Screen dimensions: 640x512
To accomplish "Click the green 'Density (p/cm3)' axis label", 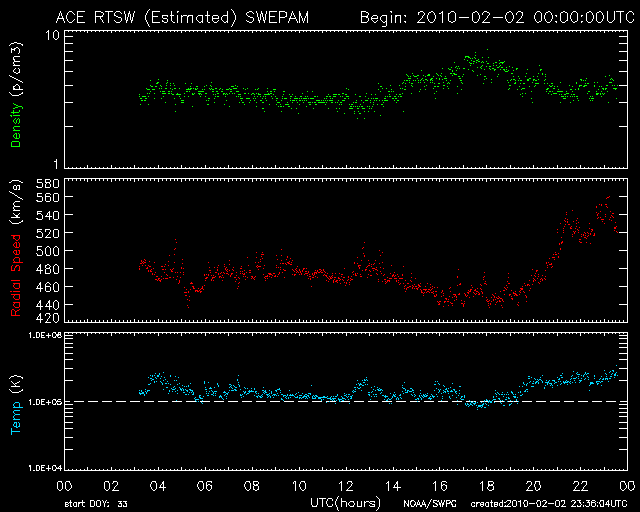I will point(16,95).
